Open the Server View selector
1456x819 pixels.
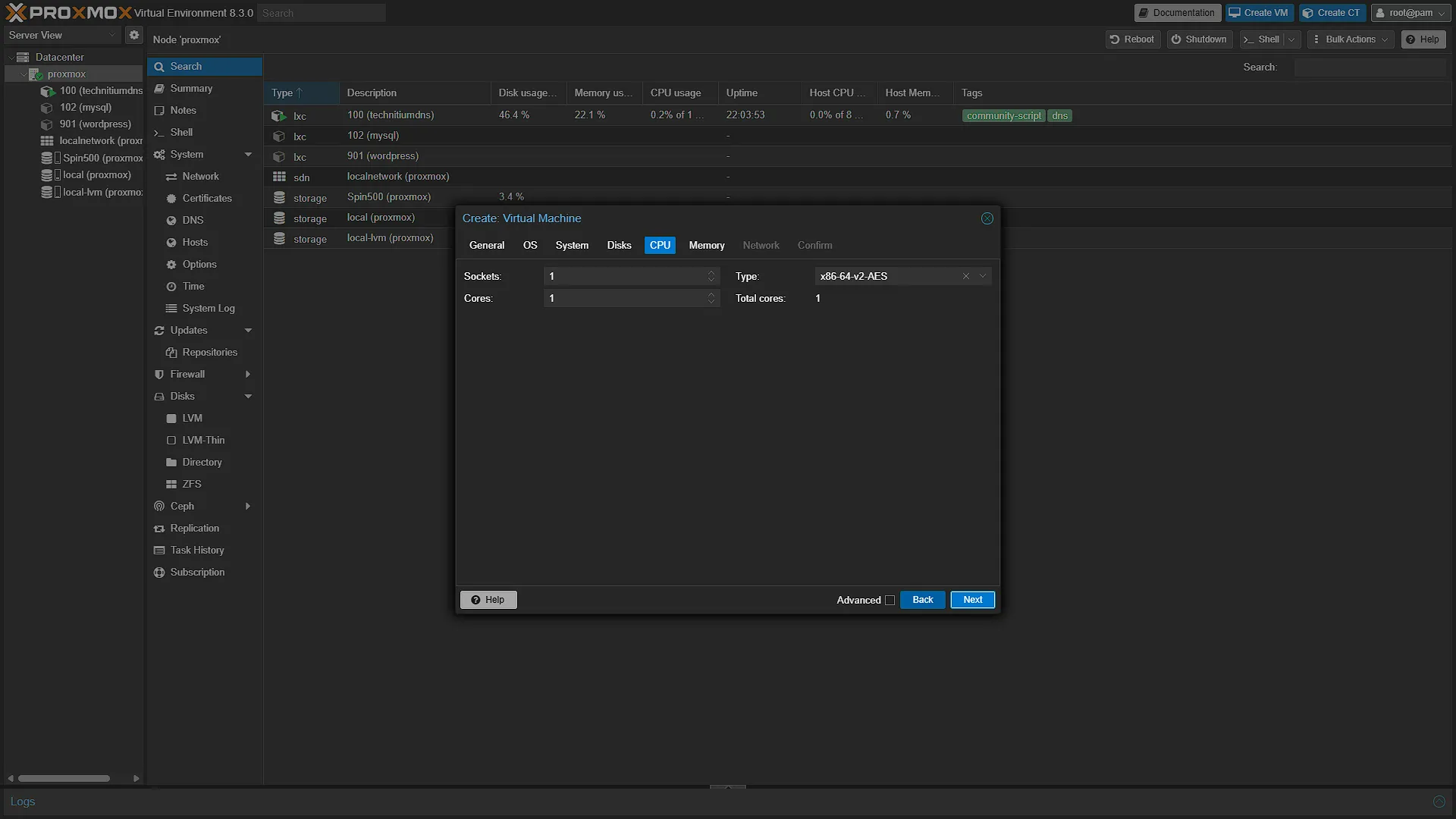click(62, 35)
